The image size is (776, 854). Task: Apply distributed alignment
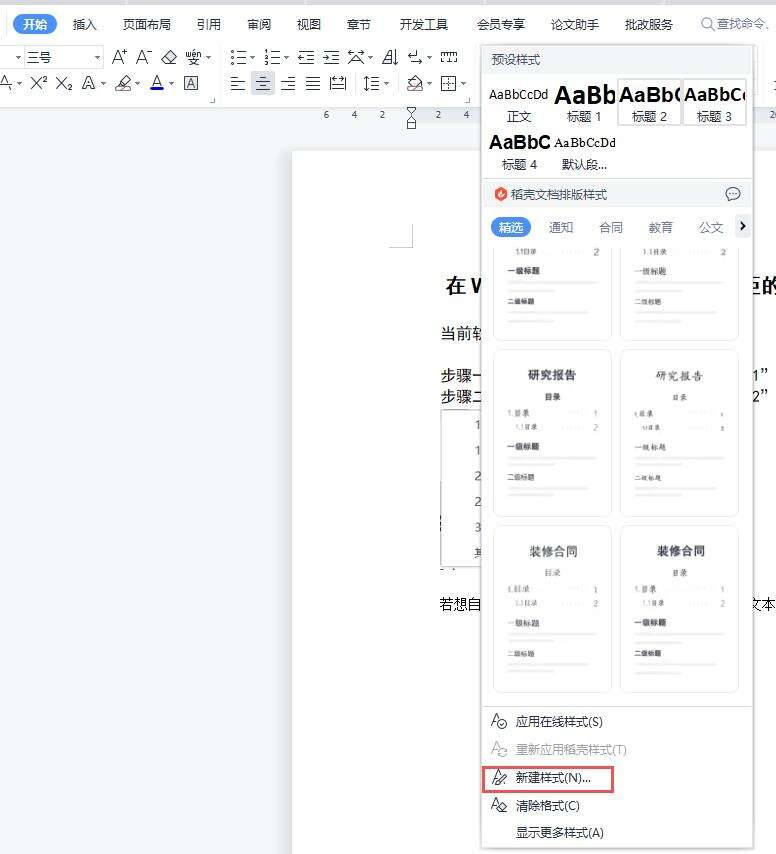point(338,83)
